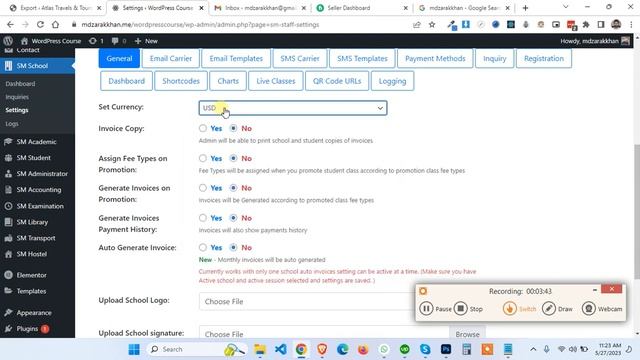
Task: Open comments bubble in admin bar
Action: tap(119, 41)
